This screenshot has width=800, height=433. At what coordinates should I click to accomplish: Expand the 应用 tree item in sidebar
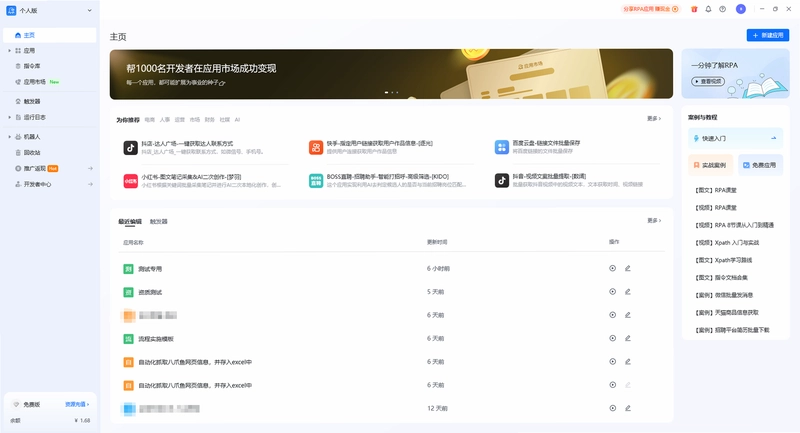(9, 50)
